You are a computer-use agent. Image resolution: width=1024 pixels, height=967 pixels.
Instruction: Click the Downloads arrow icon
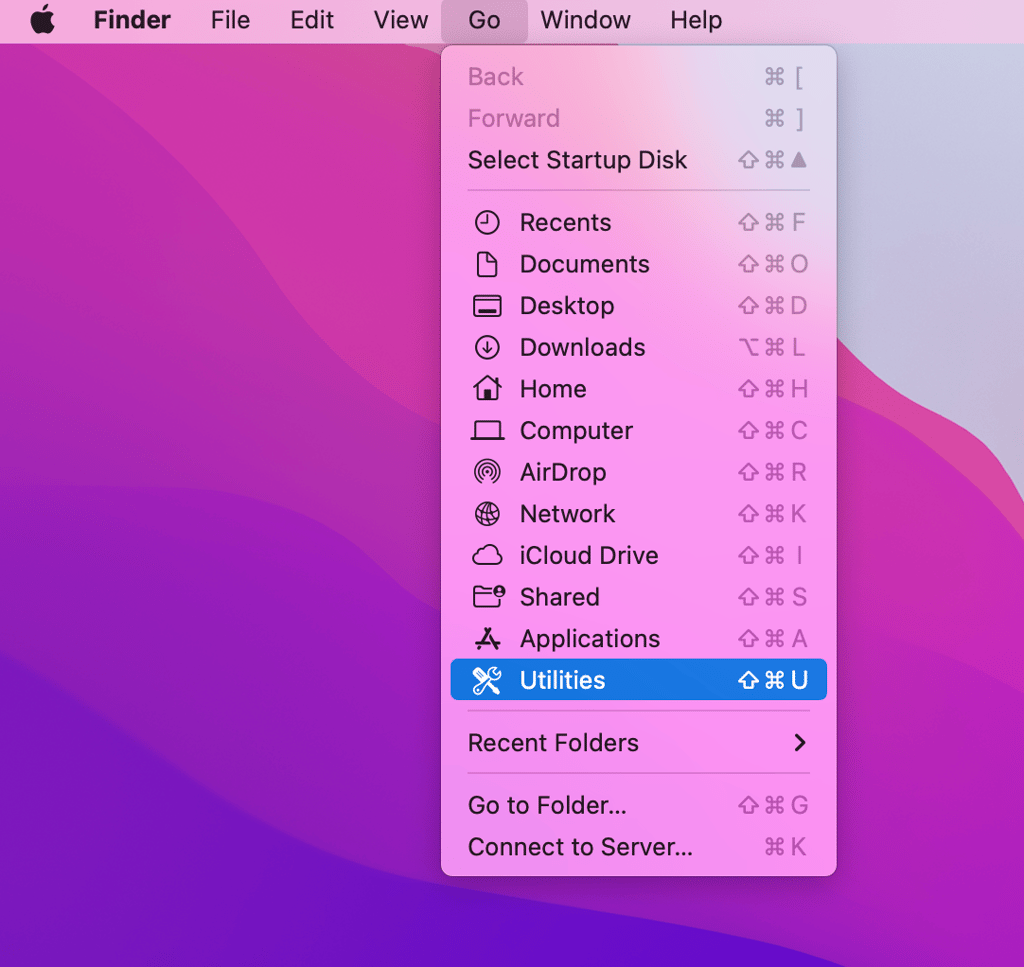pos(487,347)
